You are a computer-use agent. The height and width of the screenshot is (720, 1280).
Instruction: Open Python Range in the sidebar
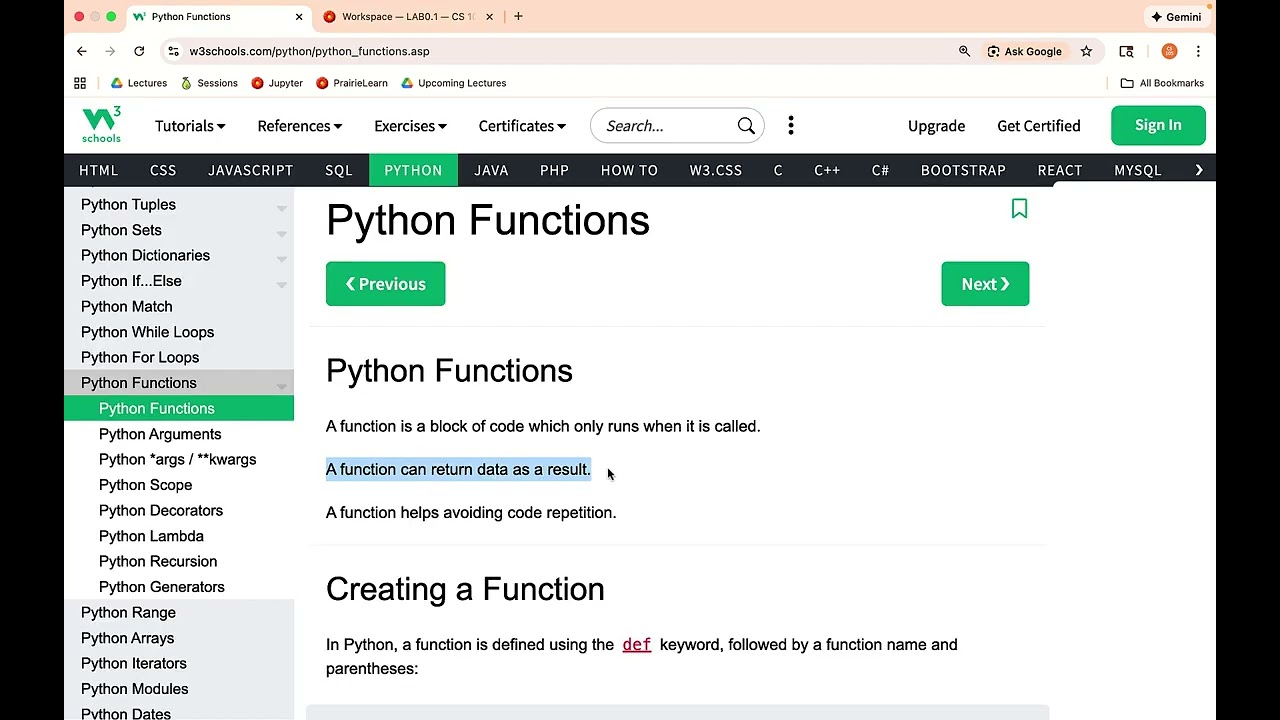128,613
